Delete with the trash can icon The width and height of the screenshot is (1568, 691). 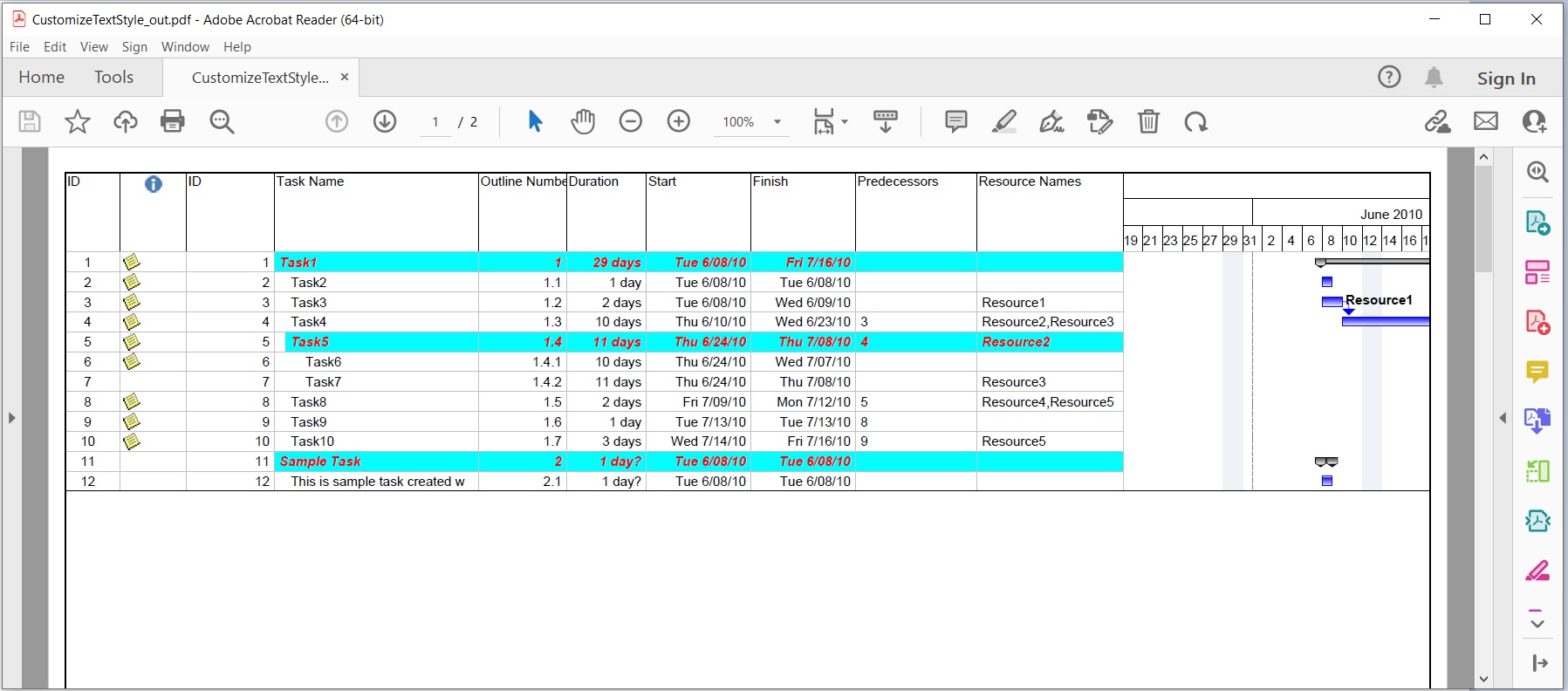(1149, 121)
